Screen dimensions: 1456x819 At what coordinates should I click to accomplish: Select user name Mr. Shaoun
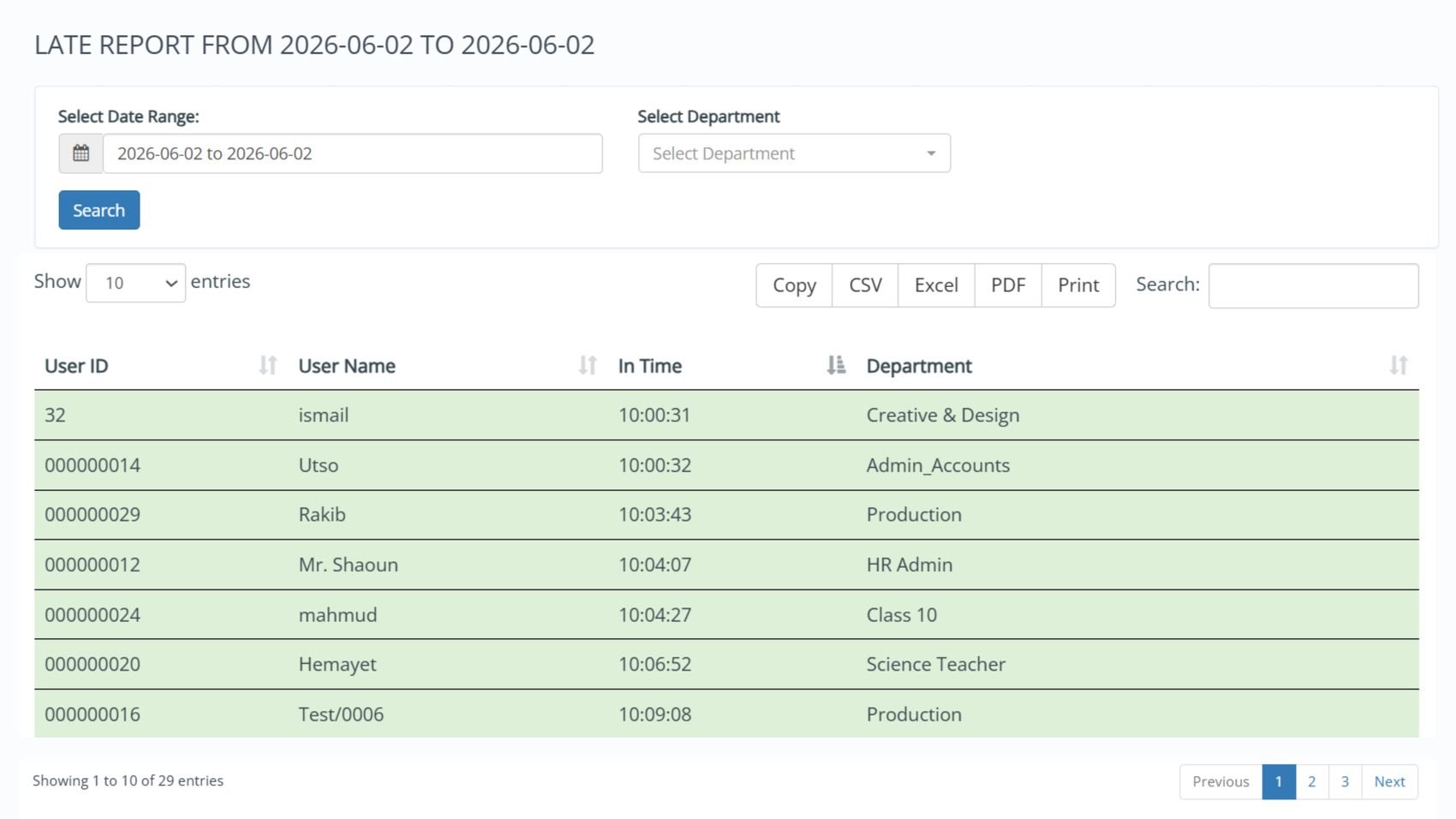[348, 565]
